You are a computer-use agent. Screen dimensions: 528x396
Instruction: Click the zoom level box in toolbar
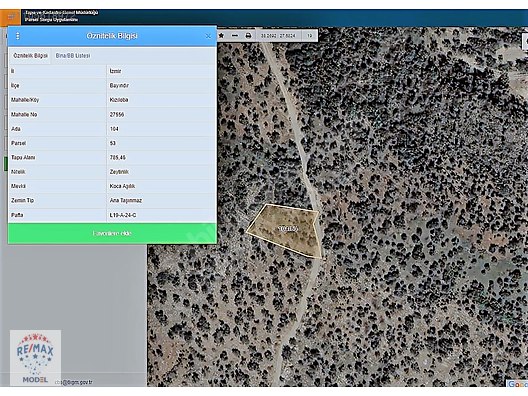pyautogui.click(x=309, y=35)
